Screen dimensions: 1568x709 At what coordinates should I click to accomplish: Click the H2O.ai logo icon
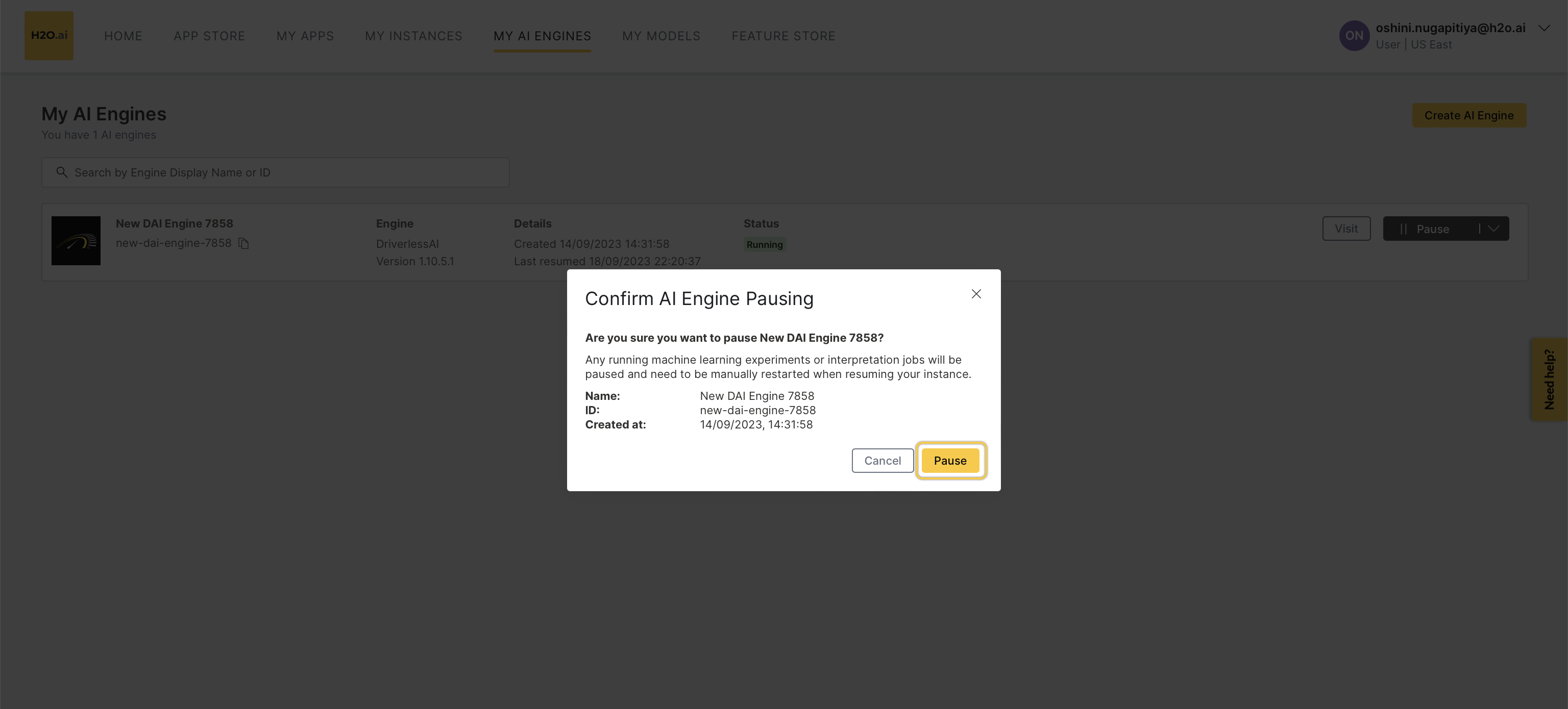49,36
